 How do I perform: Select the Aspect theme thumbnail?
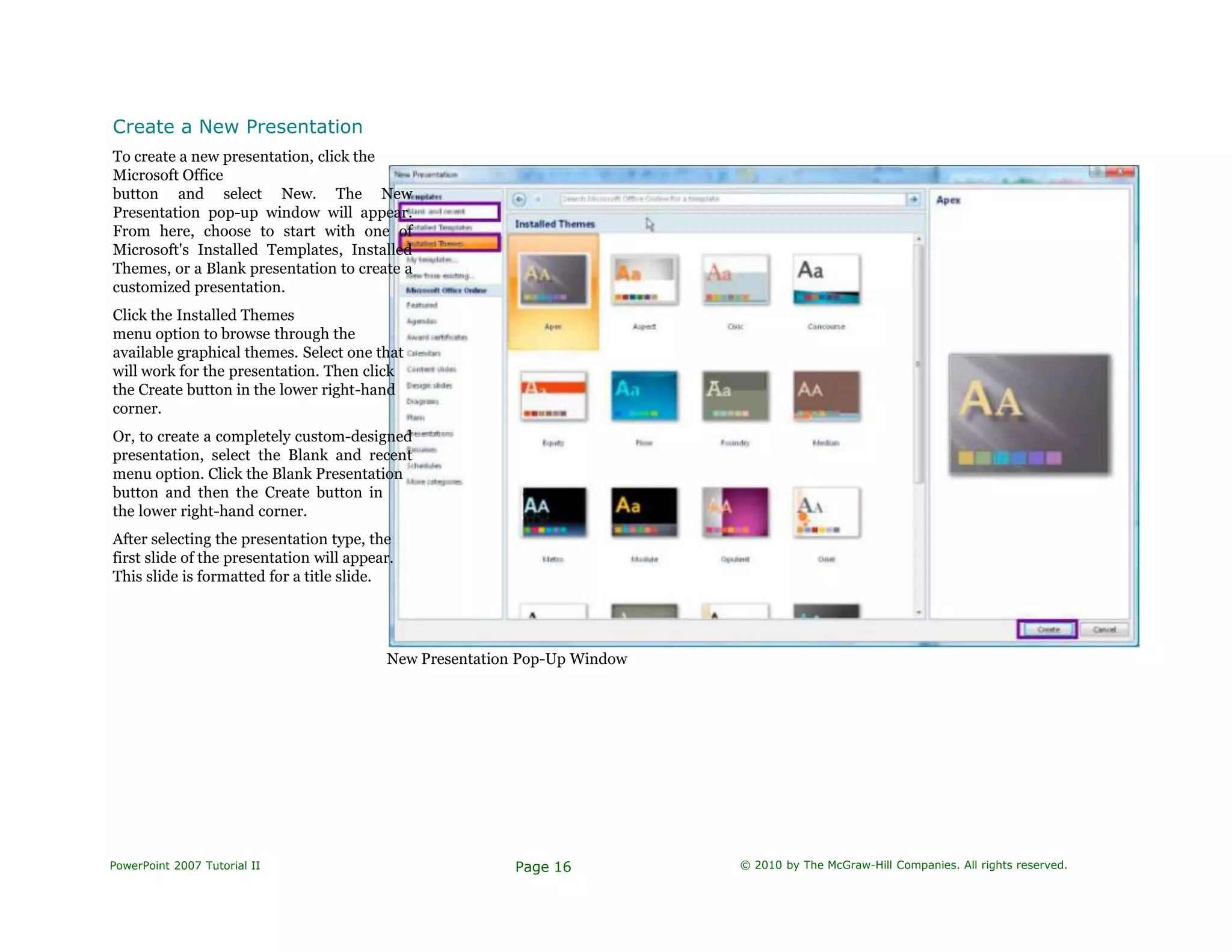[x=644, y=280]
